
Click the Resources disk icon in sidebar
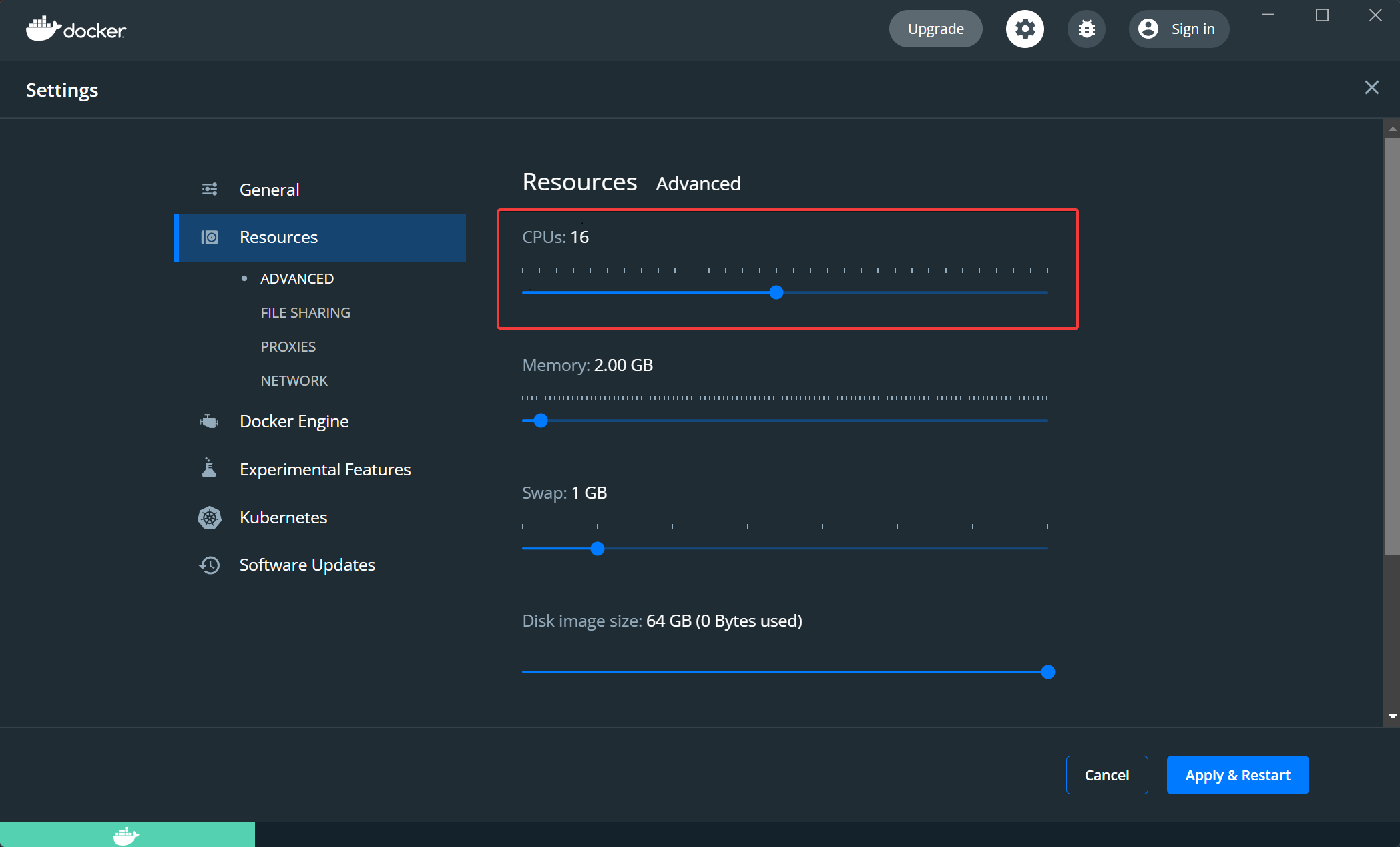click(210, 237)
